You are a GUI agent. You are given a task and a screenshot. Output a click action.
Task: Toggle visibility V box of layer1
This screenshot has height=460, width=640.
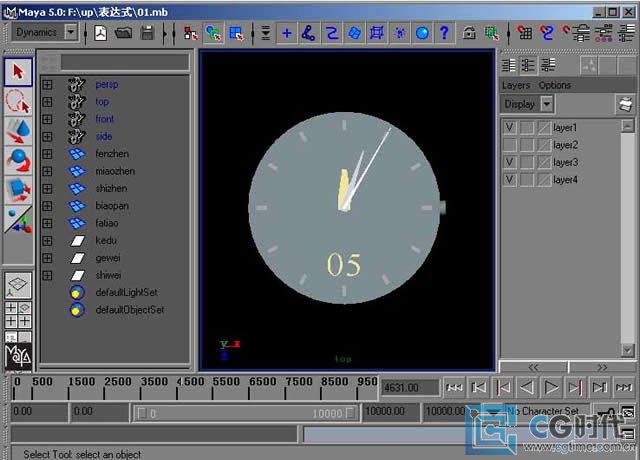[x=510, y=128]
